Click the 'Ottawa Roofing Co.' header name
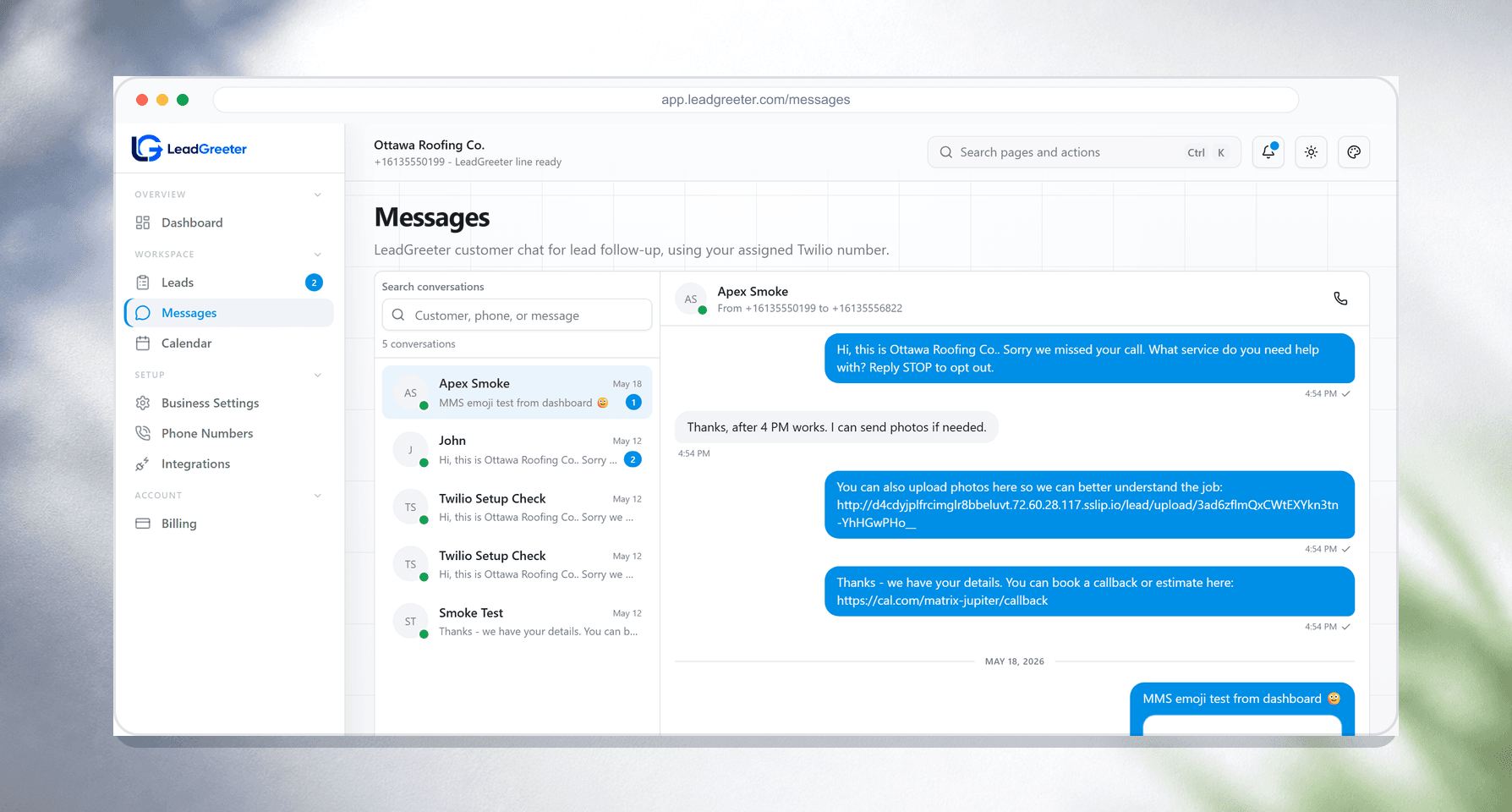The height and width of the screenshot is (812, 1512). [x=429, y=145]
